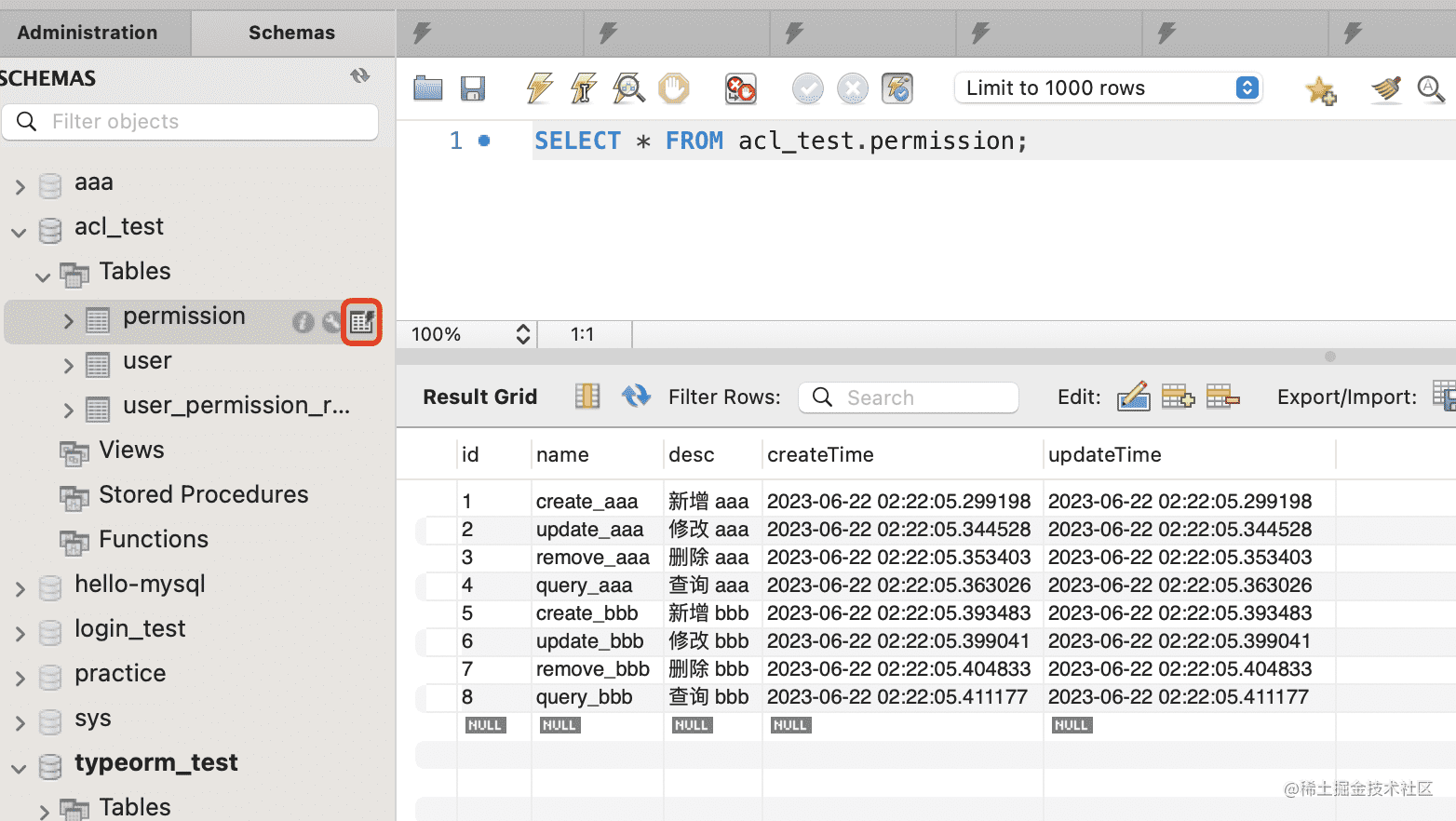The height and width of the screenshot is (821, 1456).
Task: Execute the statement under cursor
Action: tap(584, 88)
